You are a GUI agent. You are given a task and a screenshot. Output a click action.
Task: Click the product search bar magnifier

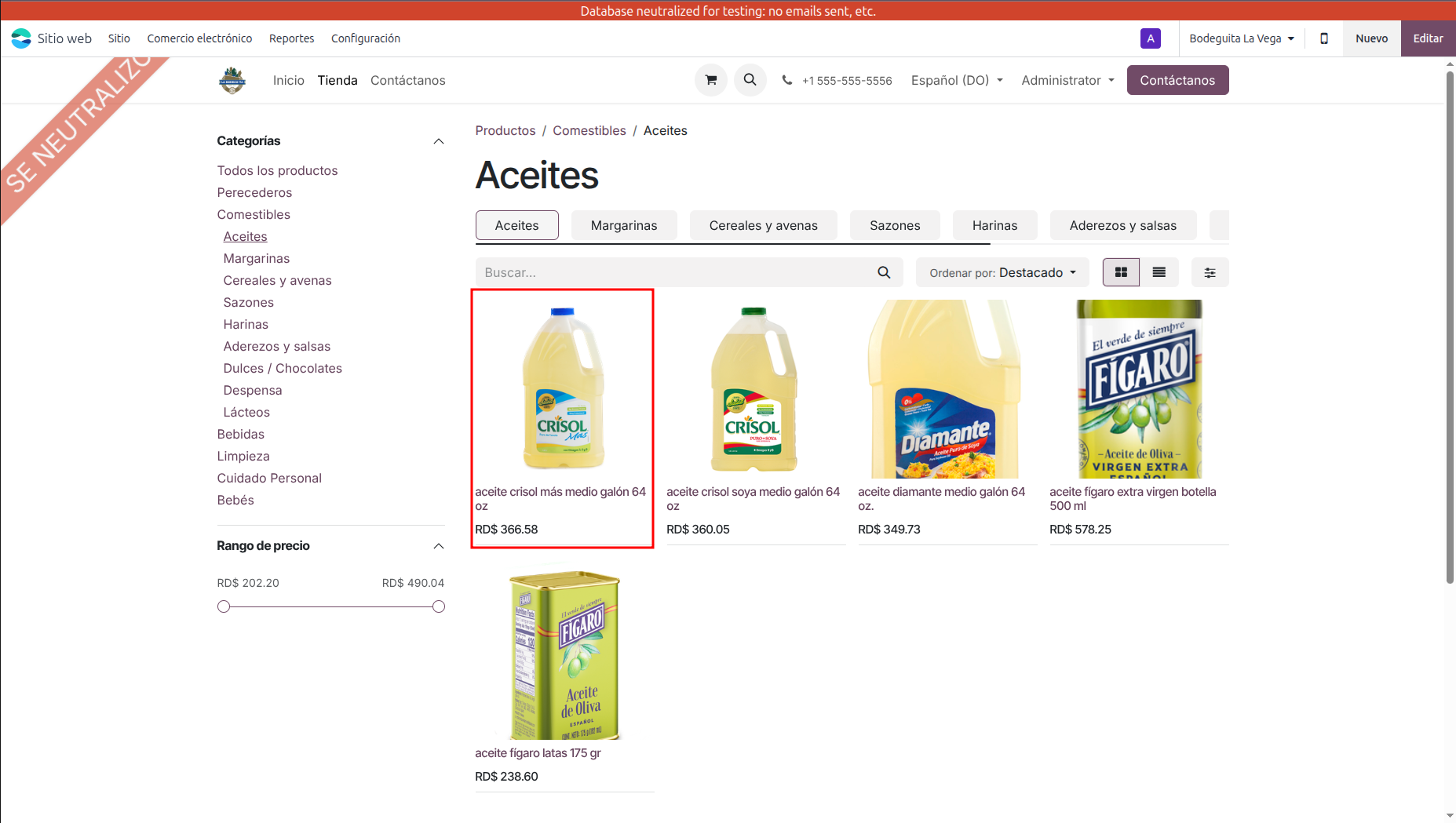pyautogui.click(x=884, y=272)
